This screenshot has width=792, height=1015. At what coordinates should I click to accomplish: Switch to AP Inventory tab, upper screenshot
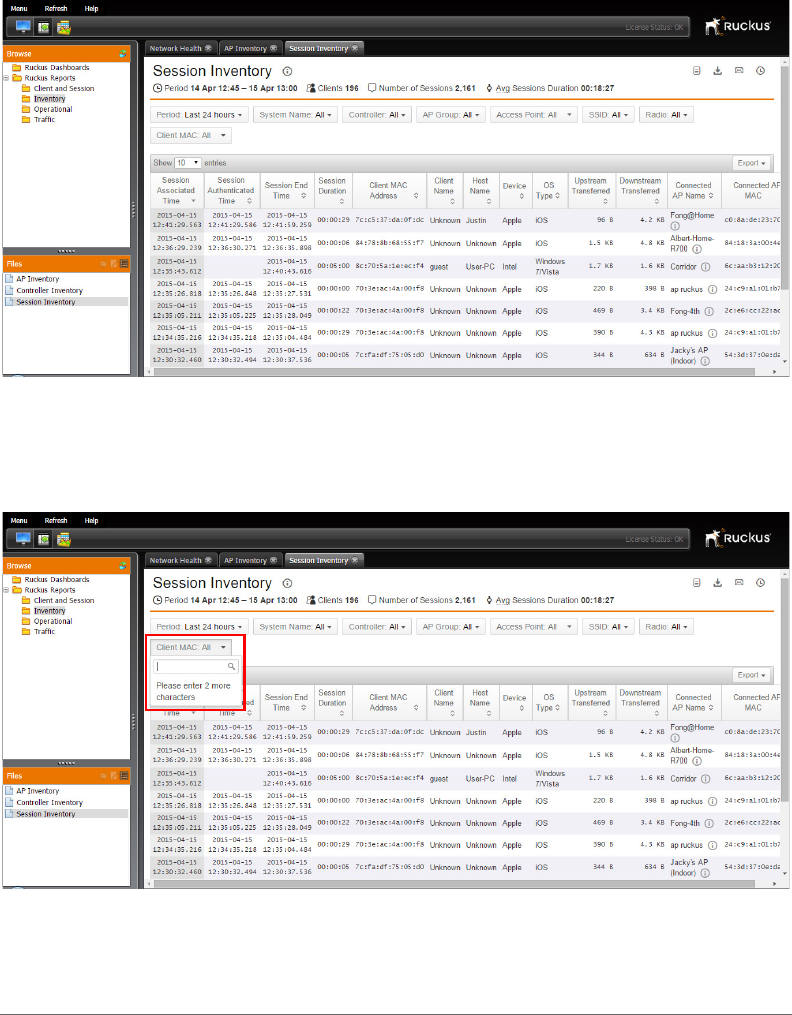coord(245,49)
